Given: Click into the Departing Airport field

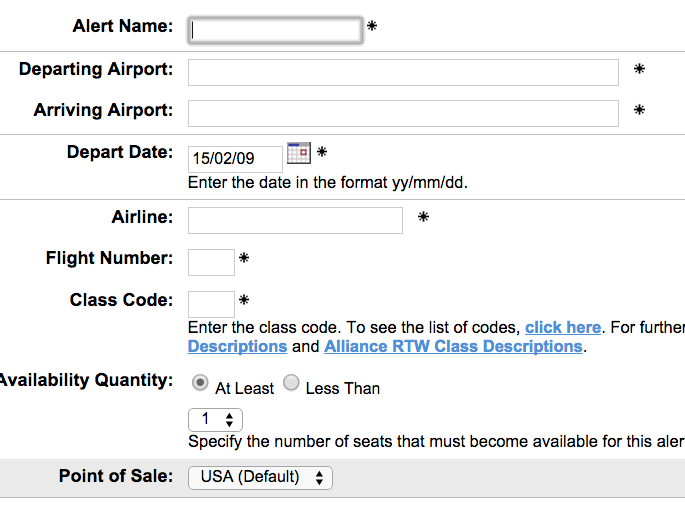Looking at the screenshot, I should (x=403, y=72).
